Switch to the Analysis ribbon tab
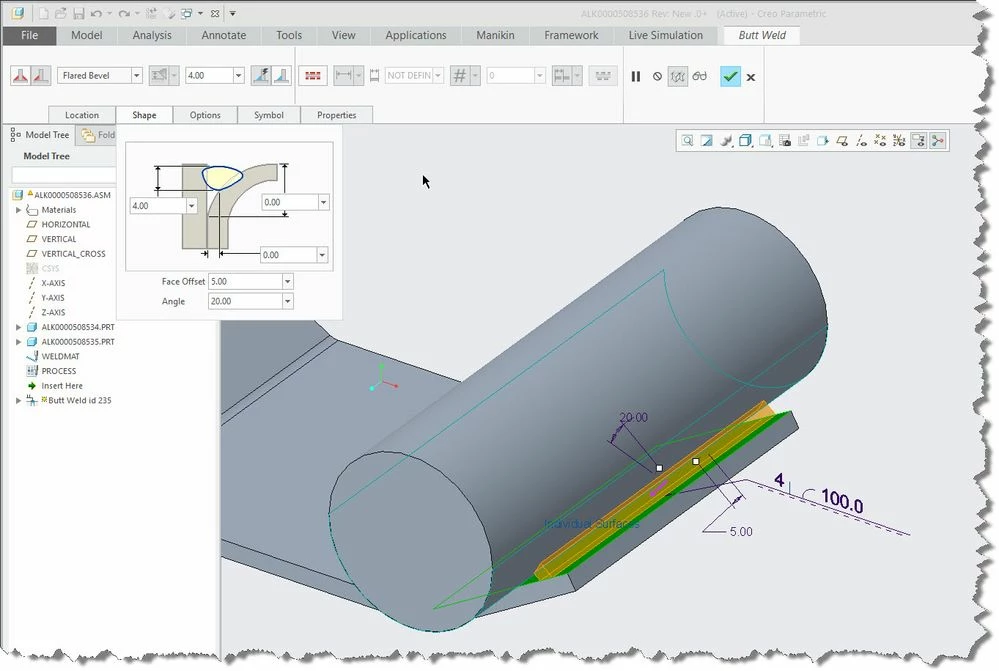This screenshot has width=999, height=671. point(152,36)
